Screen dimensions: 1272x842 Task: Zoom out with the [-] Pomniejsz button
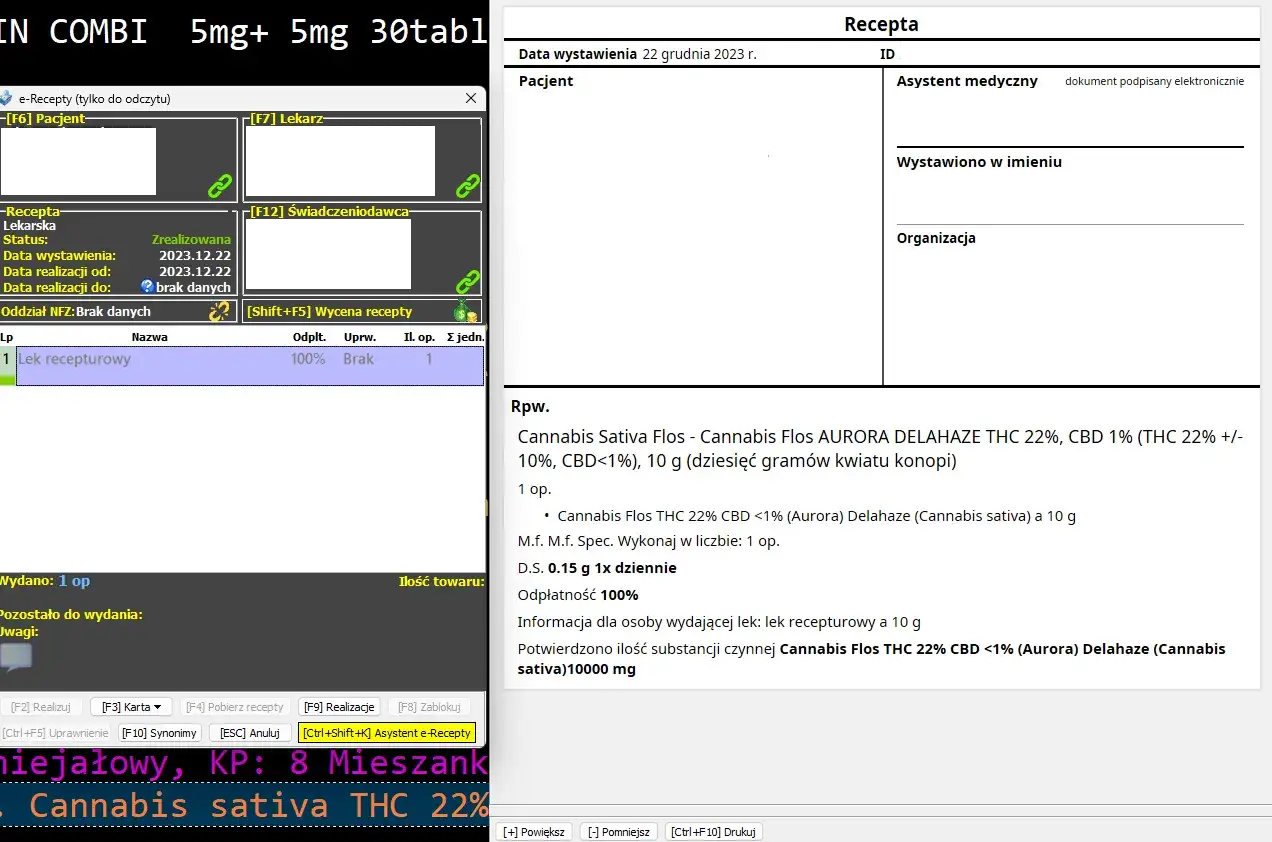point(619,832)
